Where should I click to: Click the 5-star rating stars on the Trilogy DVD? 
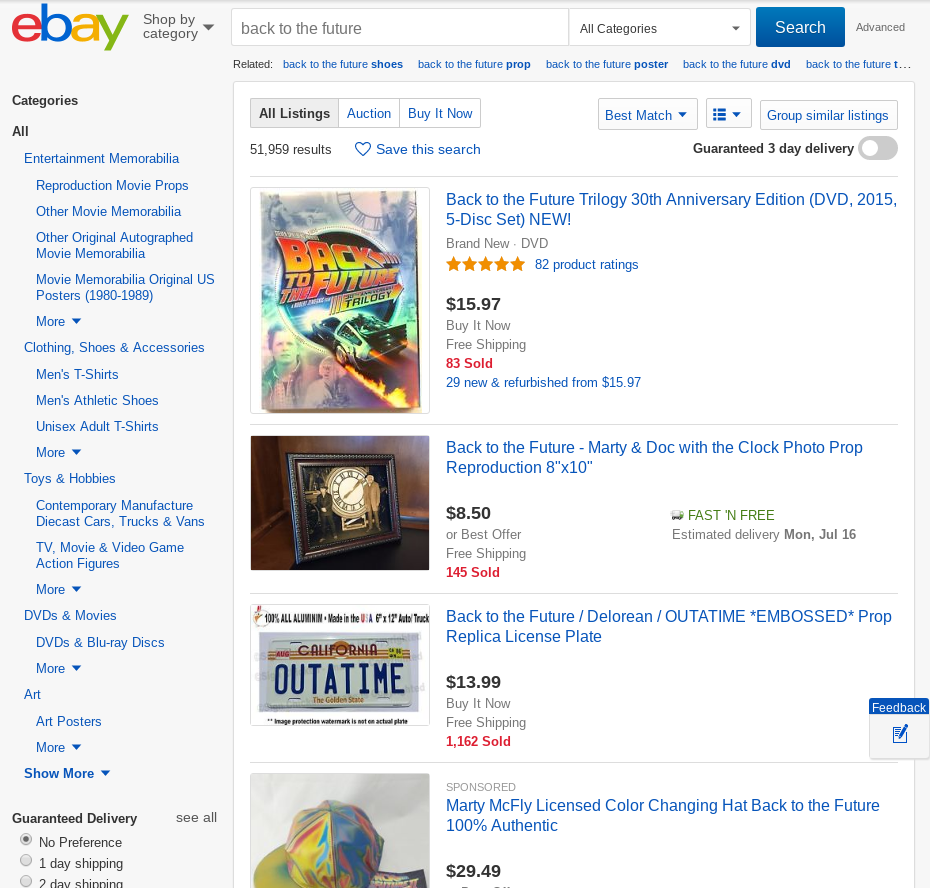coord(485,264)
